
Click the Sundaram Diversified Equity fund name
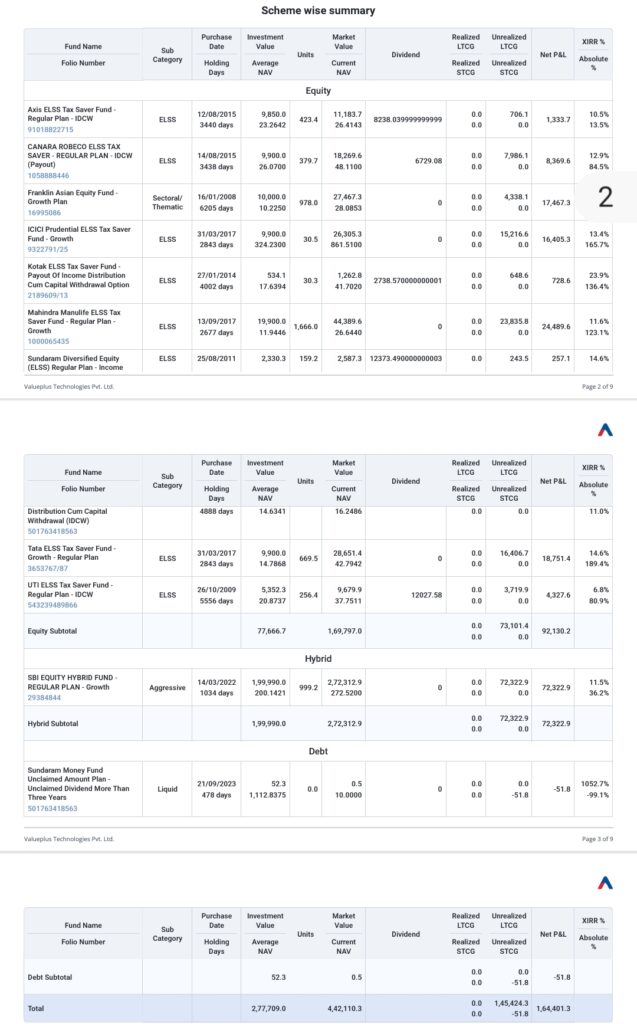[75, 363]
